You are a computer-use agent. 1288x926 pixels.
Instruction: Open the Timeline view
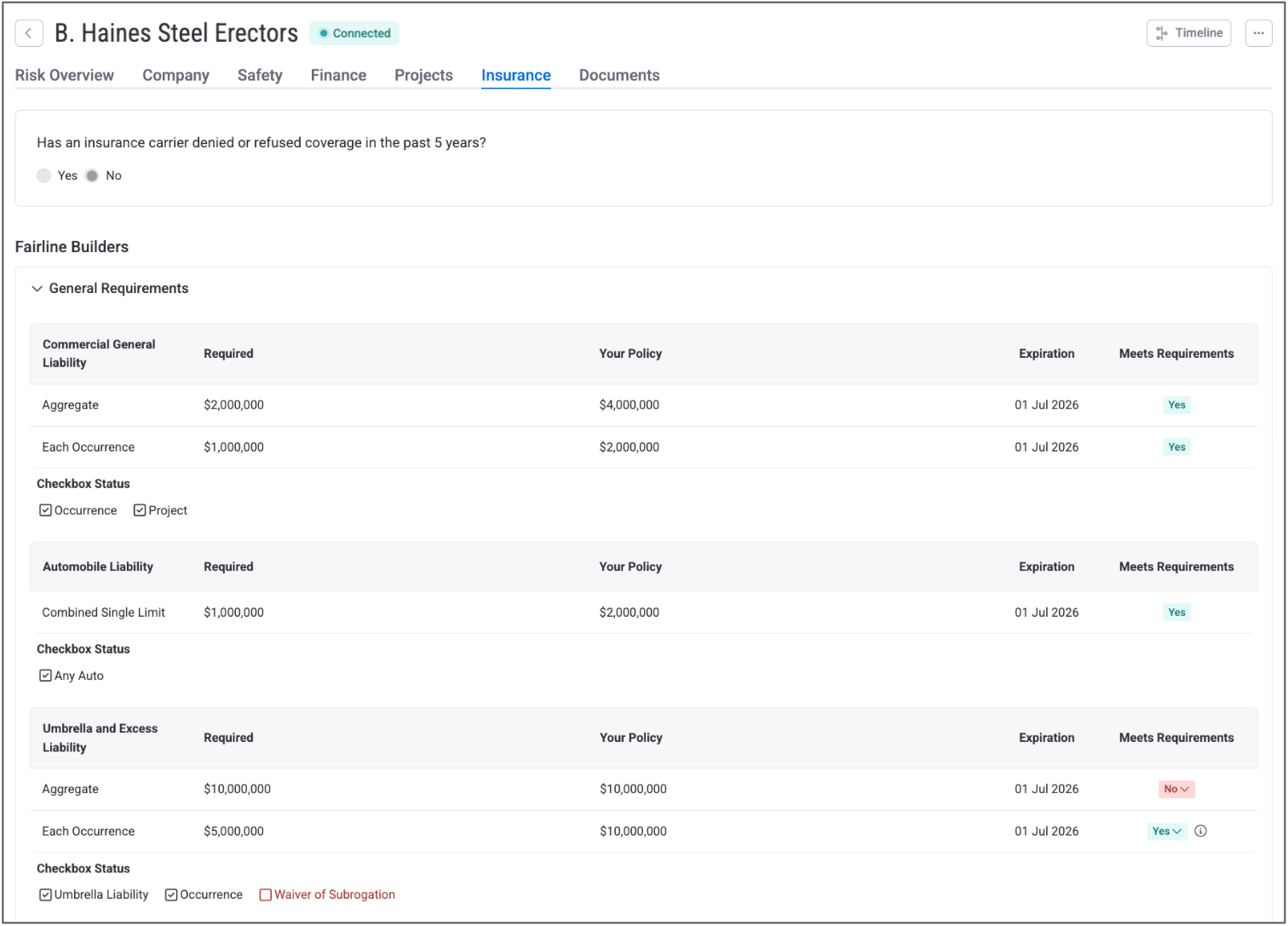[x=1188, y=33]
